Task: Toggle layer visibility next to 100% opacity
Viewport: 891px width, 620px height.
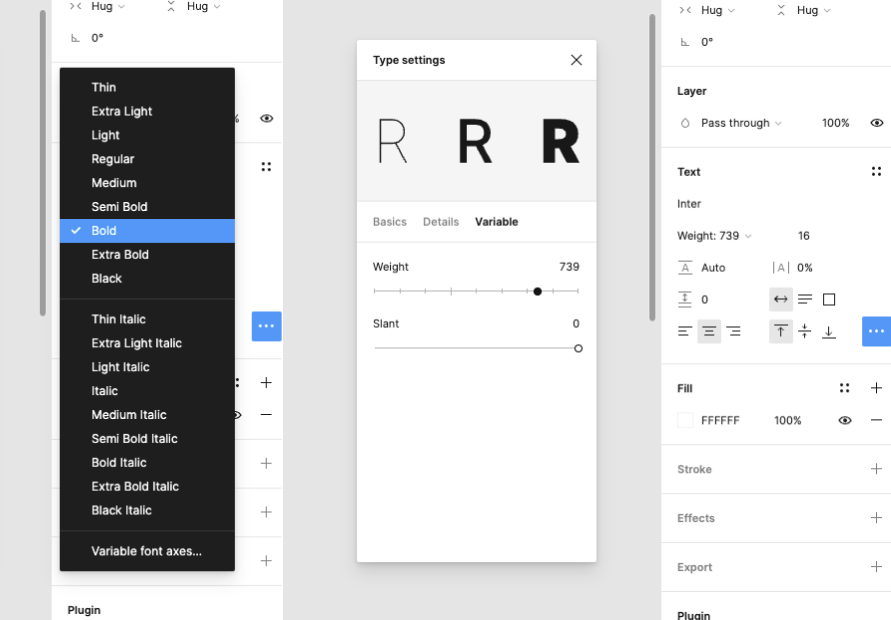Action: (876, 123)
